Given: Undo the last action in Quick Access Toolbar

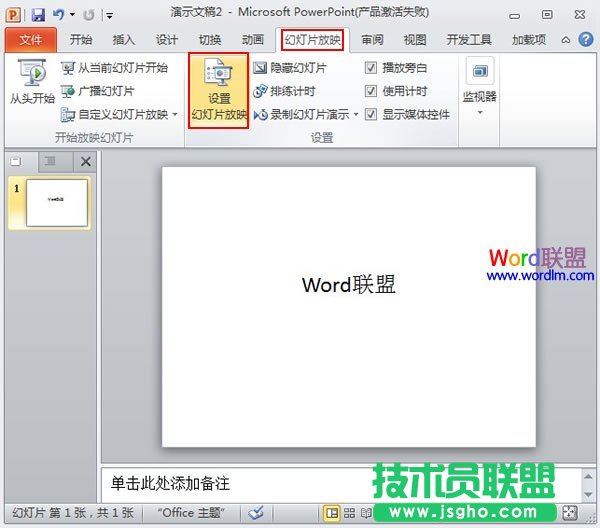Looking at the screenshot, I should point(59,15).
